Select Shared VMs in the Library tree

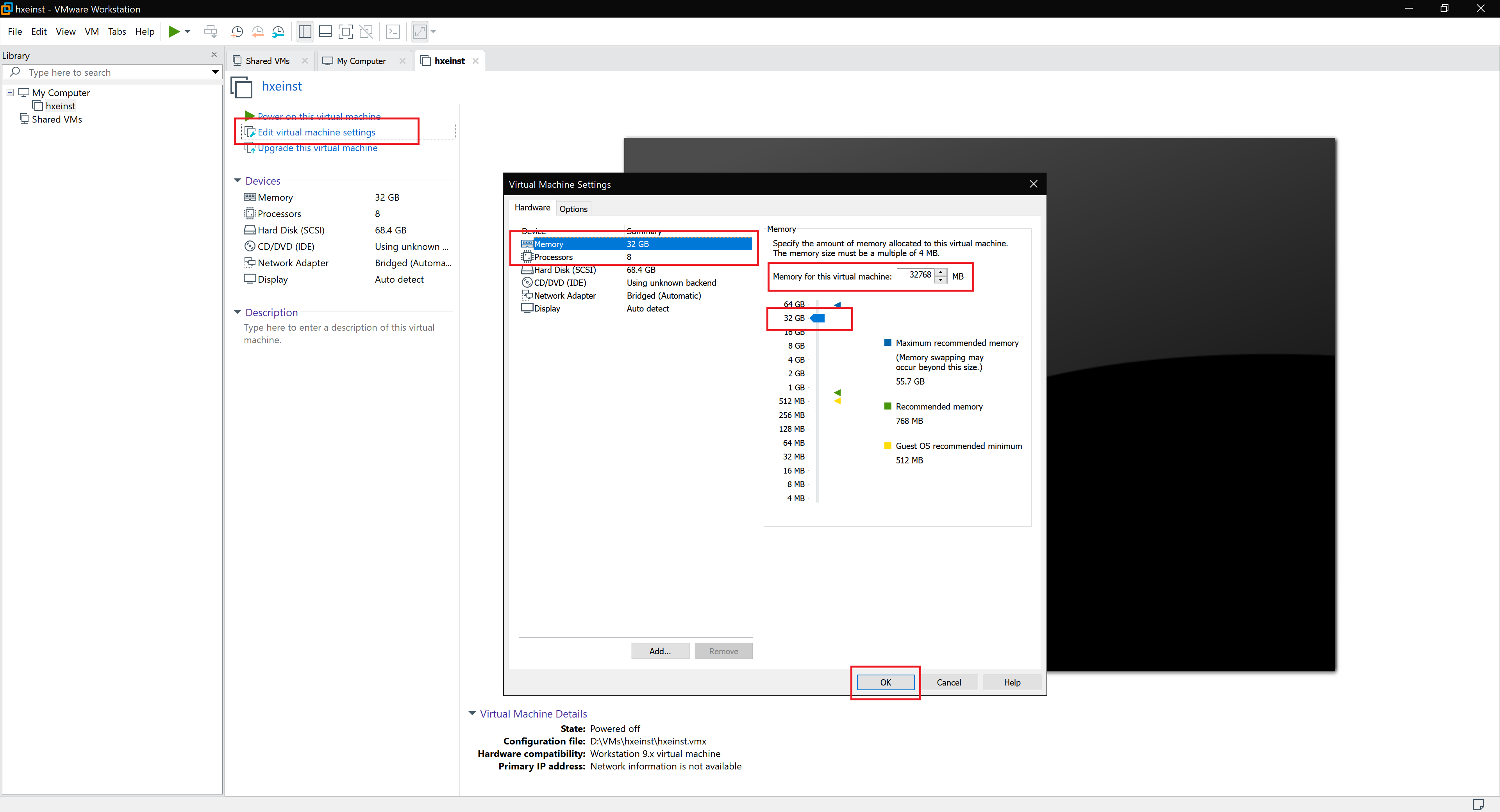(57, 119)
